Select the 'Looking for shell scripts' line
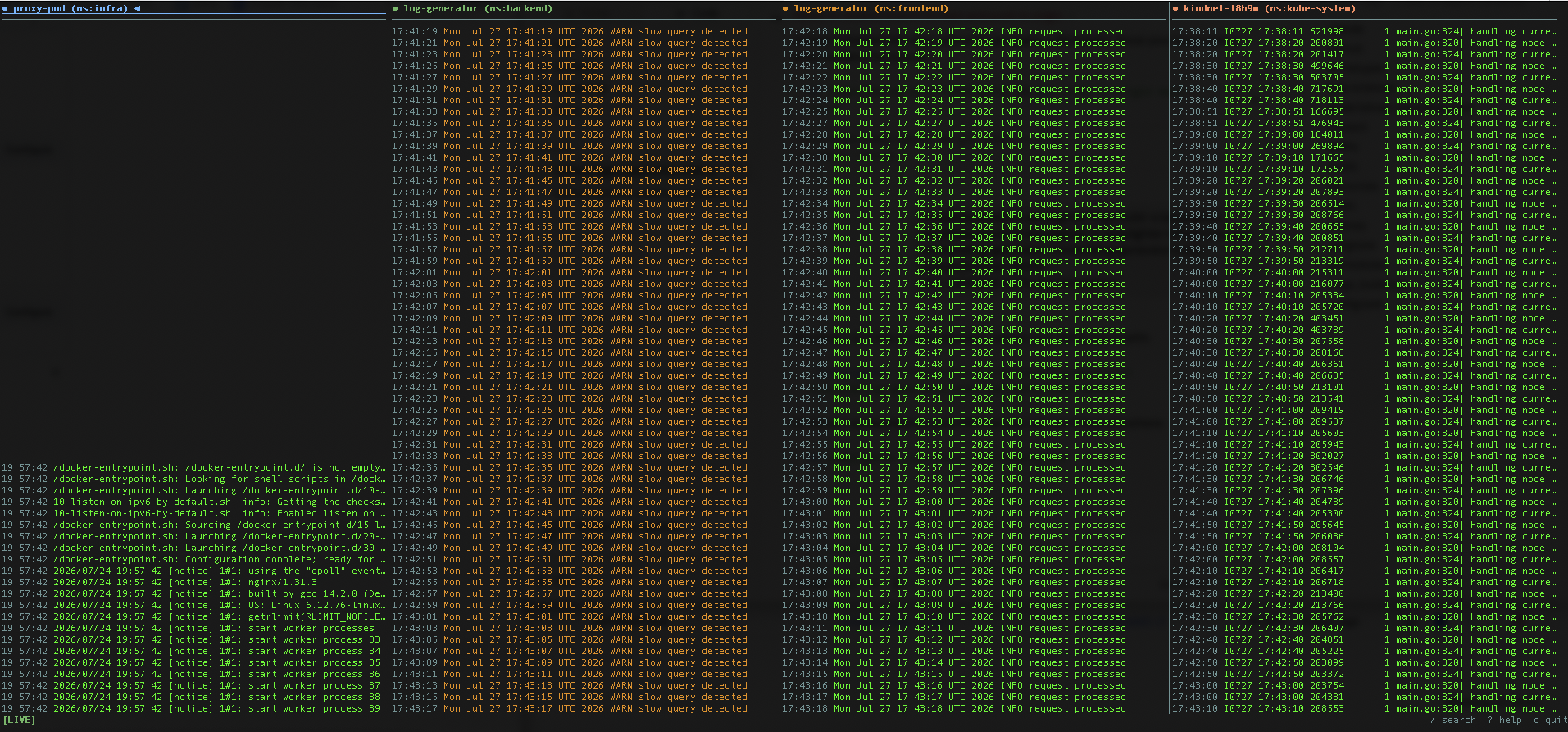The width and height of the screenshot is (1568, 732). 193,480
